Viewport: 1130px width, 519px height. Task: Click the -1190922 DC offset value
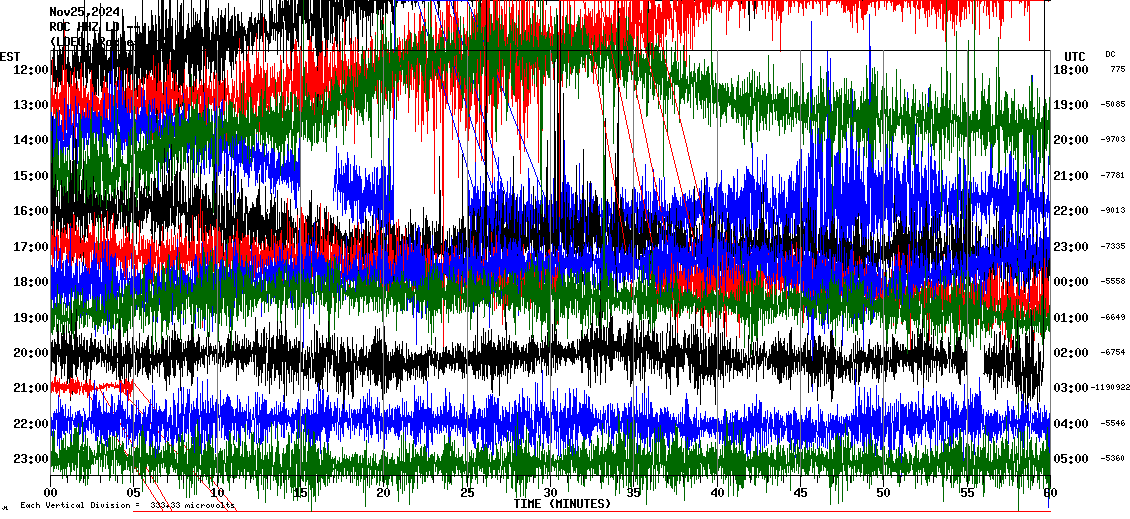tap(1111, 388)
